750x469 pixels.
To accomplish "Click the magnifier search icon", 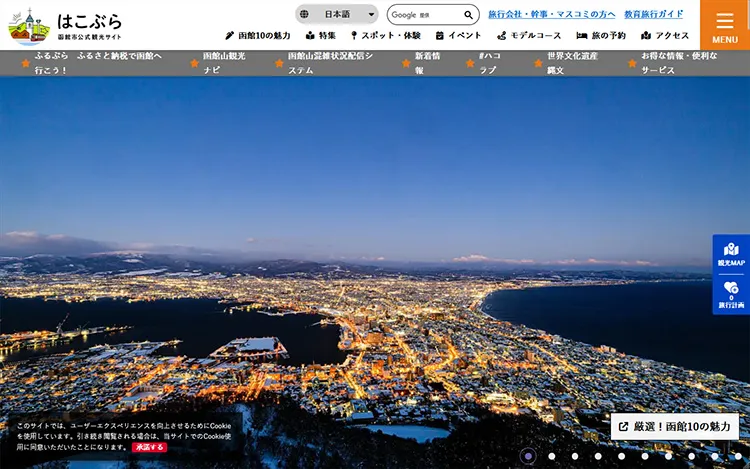I will click(469, 15).
